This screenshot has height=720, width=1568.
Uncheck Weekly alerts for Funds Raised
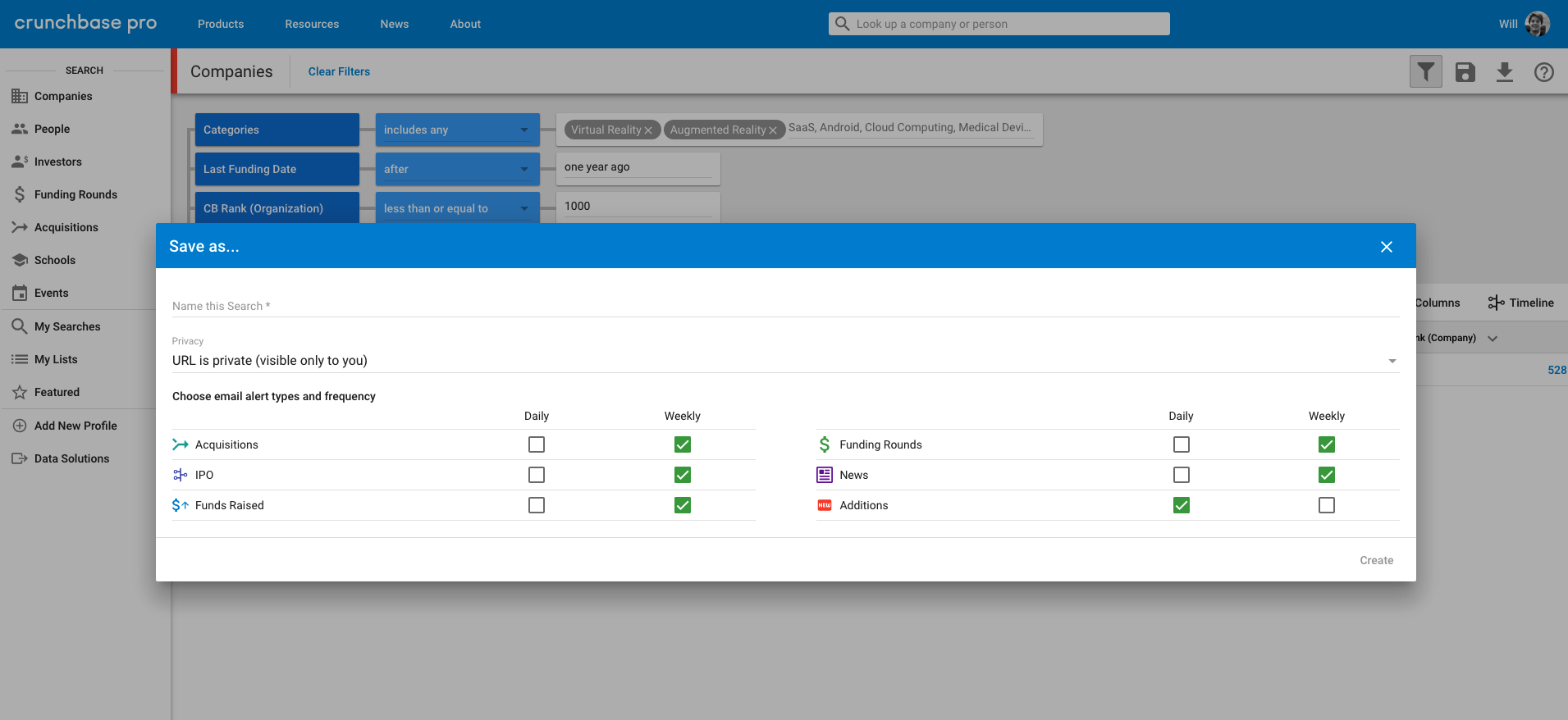pos(683,505)
